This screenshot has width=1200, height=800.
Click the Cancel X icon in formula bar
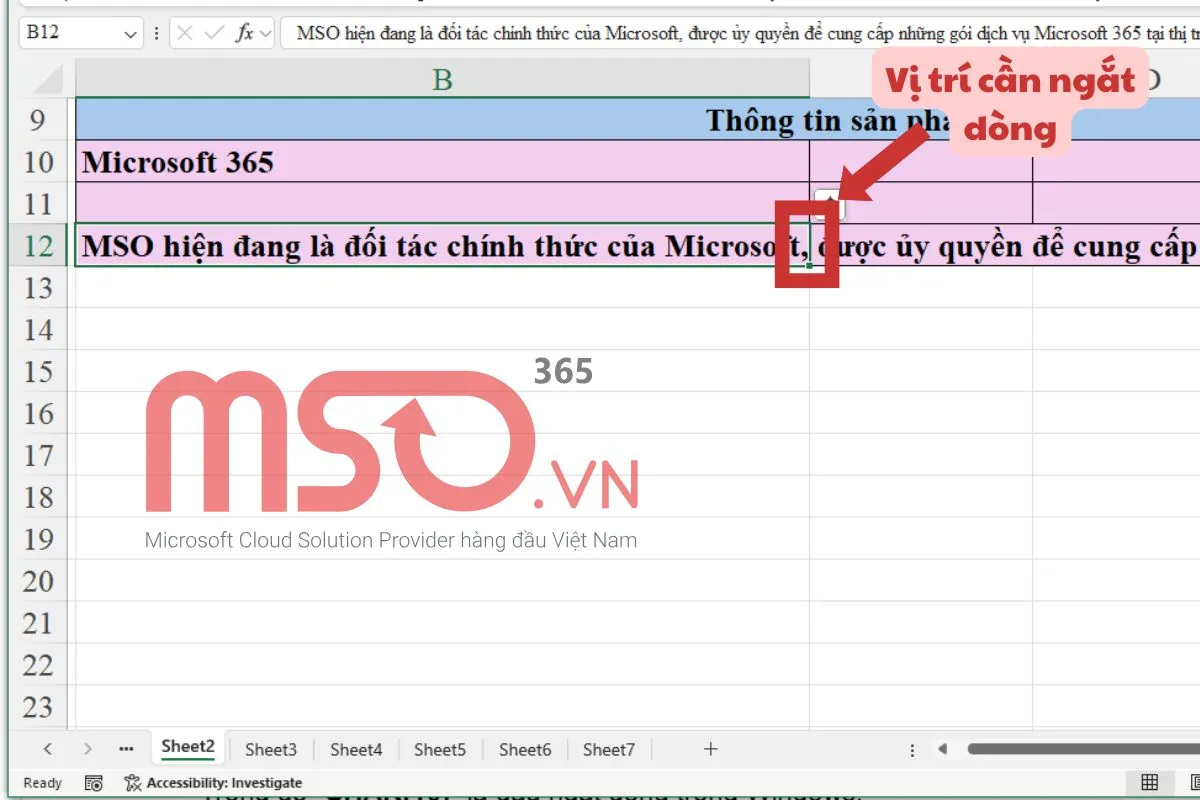point(184,33)
